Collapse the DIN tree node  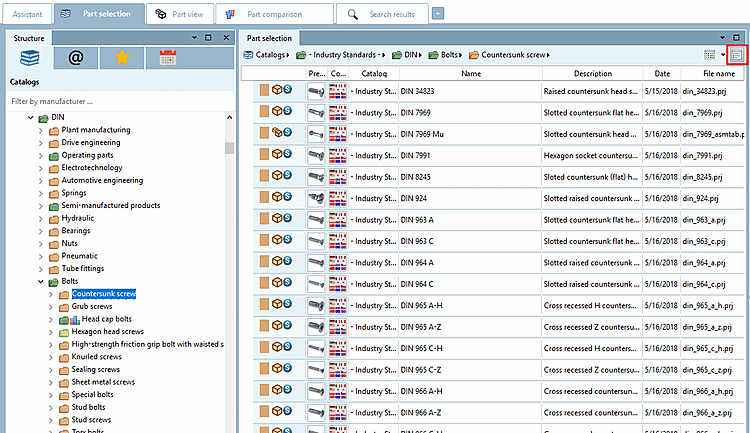point(31,117)
